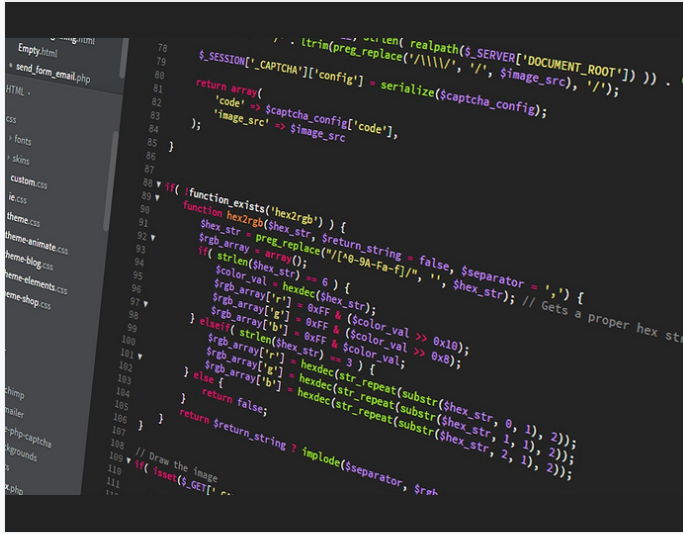The width and height of the screenshot is (683, 534).
Task: Open theme-shop.css from the file list
Action: 28,300
